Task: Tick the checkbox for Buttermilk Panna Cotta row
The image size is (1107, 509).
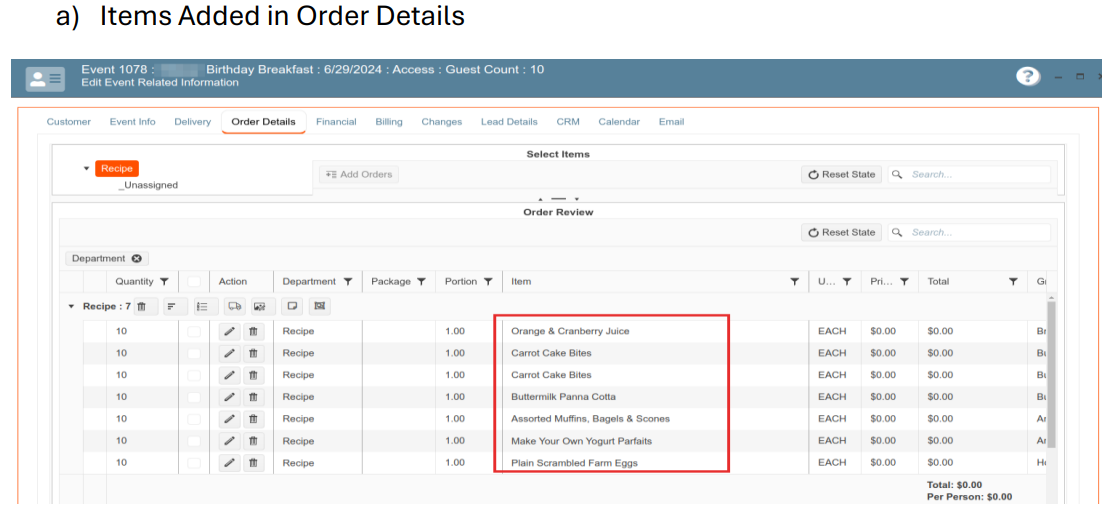Action: point(194,397)
